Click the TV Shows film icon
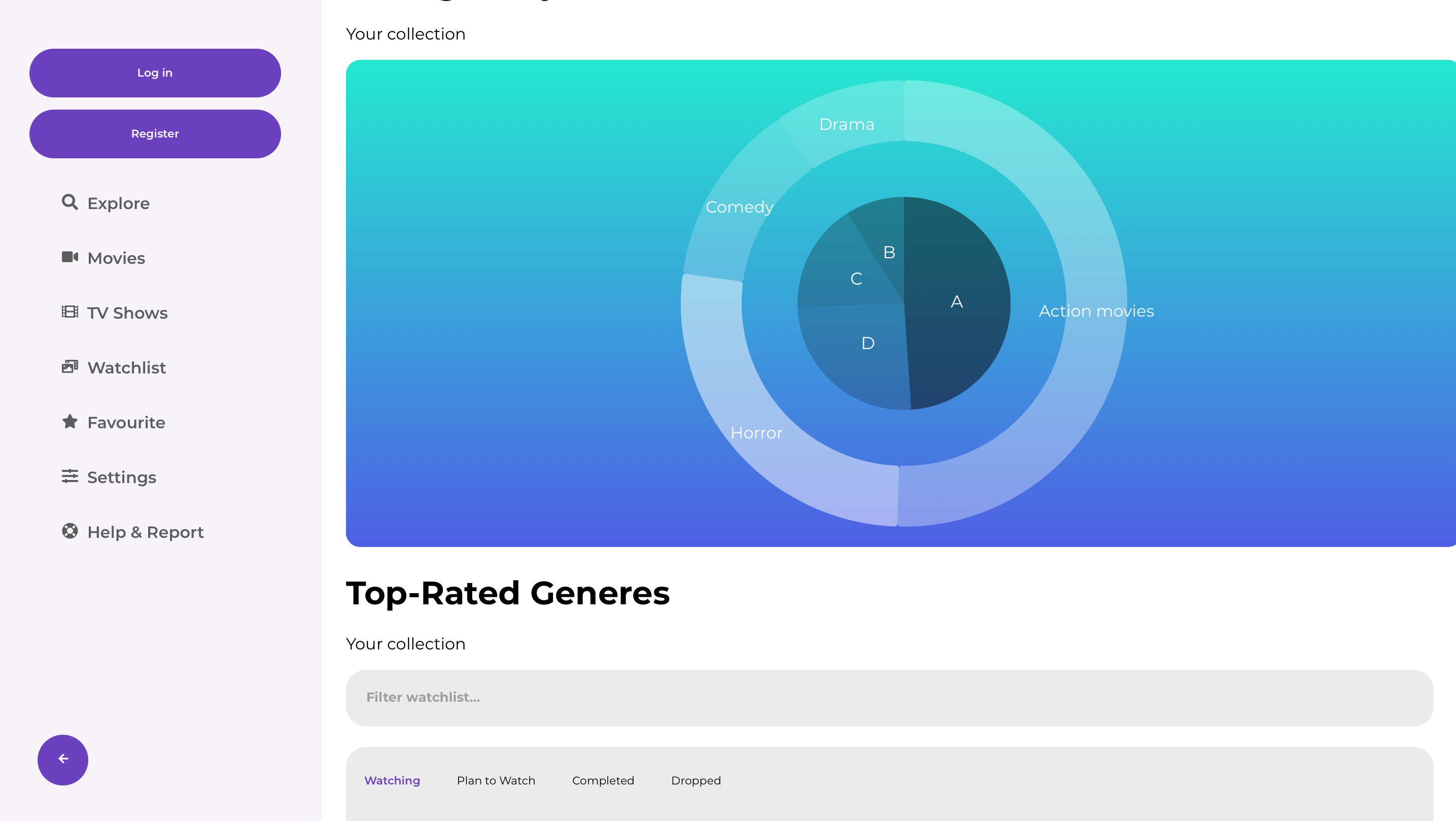Viewport: 1456px width, 821px height. point(70,312)
